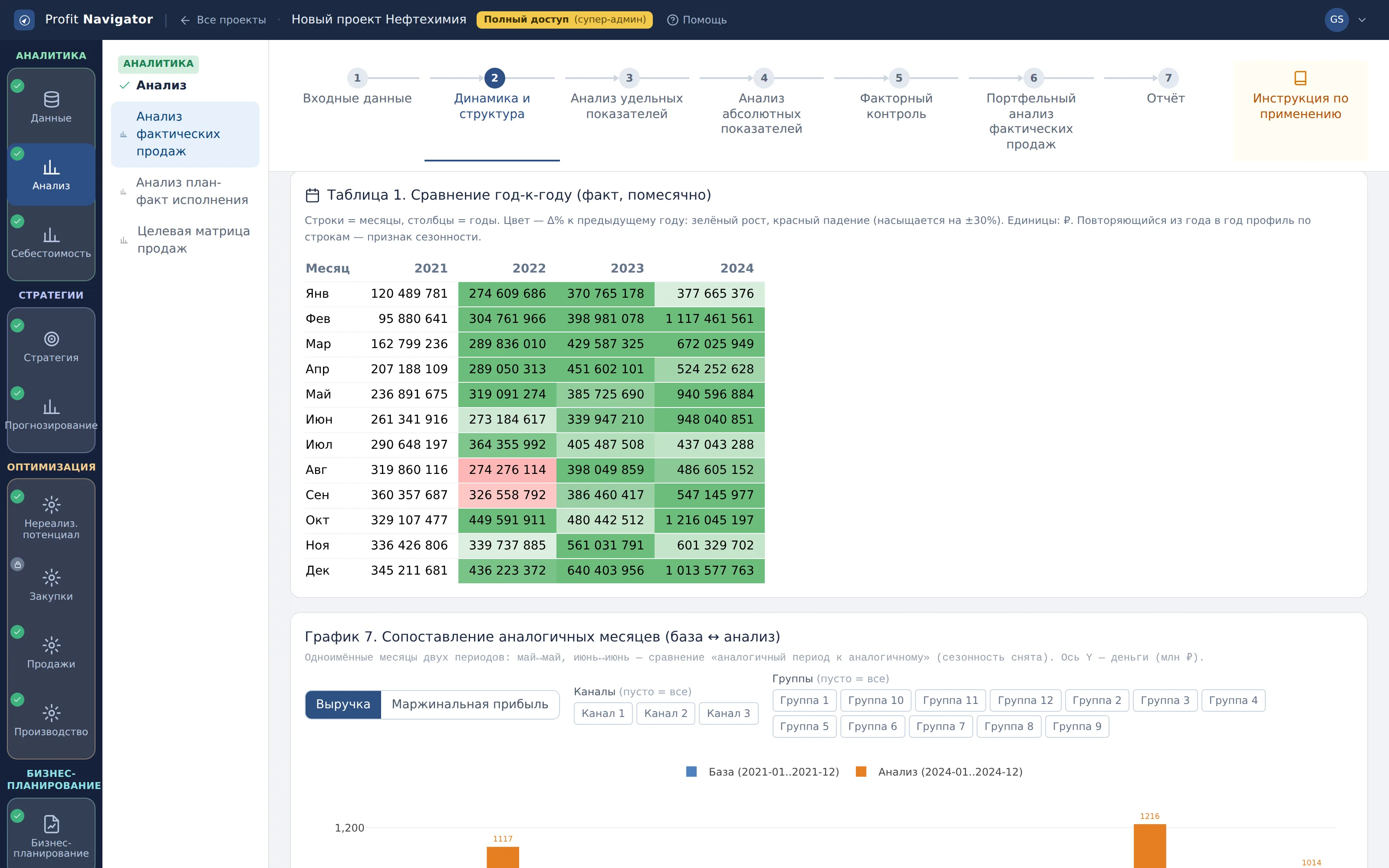
Task: Open the Продажи optimization section
Action: pos(51,653)
